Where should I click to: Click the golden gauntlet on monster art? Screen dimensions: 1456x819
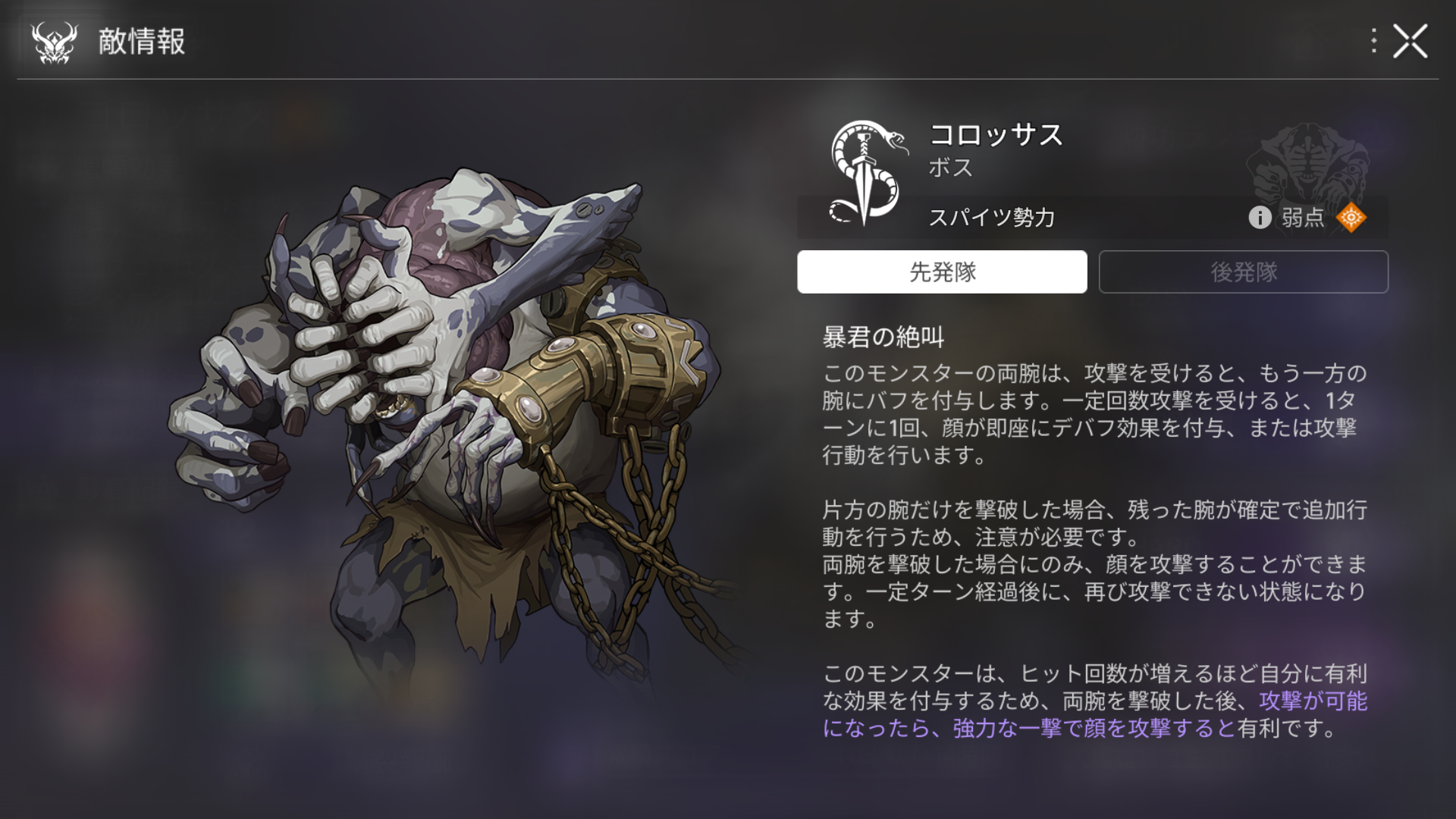tap(599, 364)
